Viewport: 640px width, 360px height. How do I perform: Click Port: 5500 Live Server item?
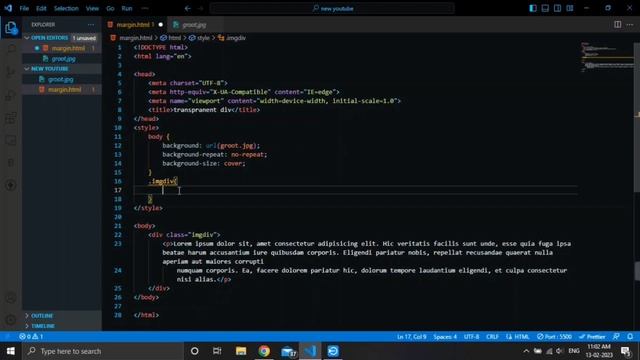pos(554,337)
